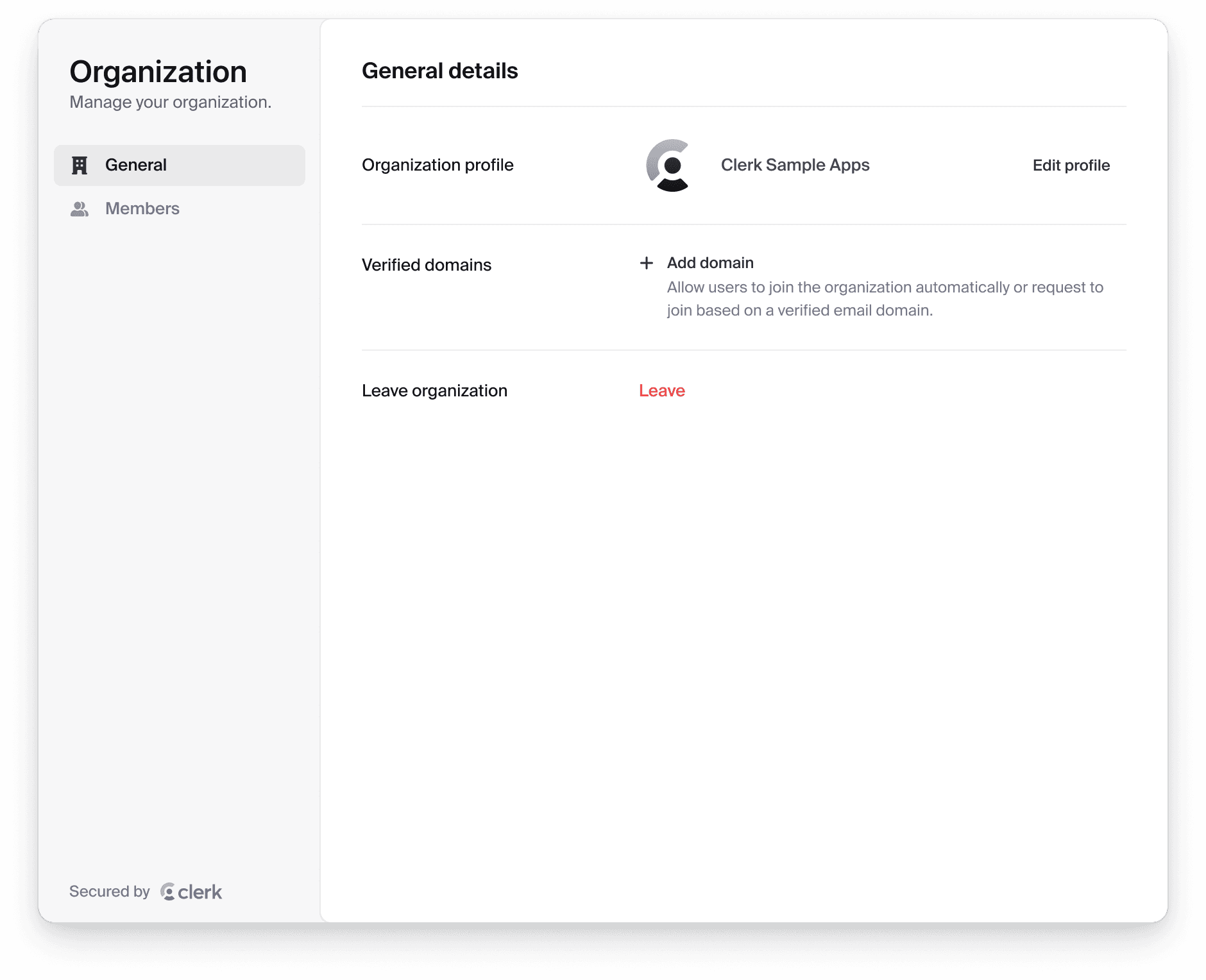This screenshot has width=1206, height=980.
Task: Click the General details heading
Action: click(x=439, y=71)
